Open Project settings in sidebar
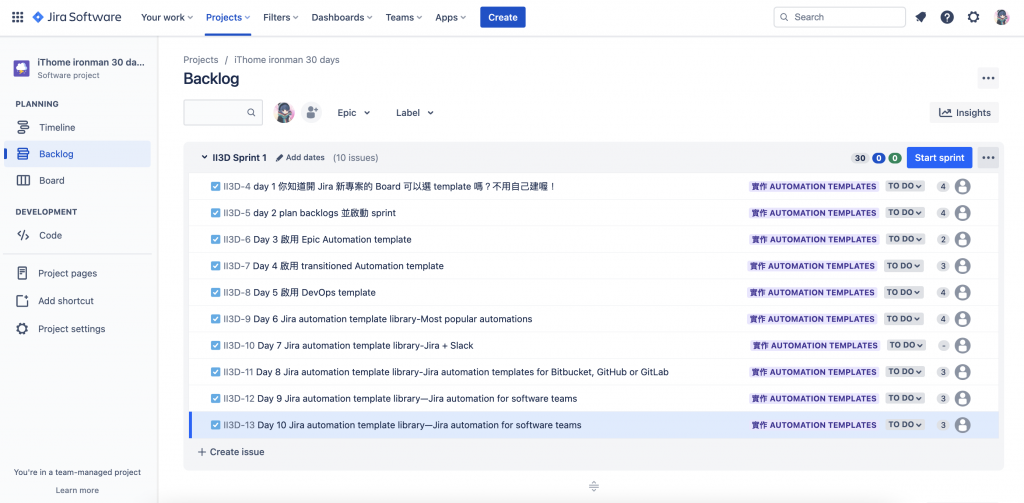The width and height of the screenshot is (1024, 503). pos(77,329)
